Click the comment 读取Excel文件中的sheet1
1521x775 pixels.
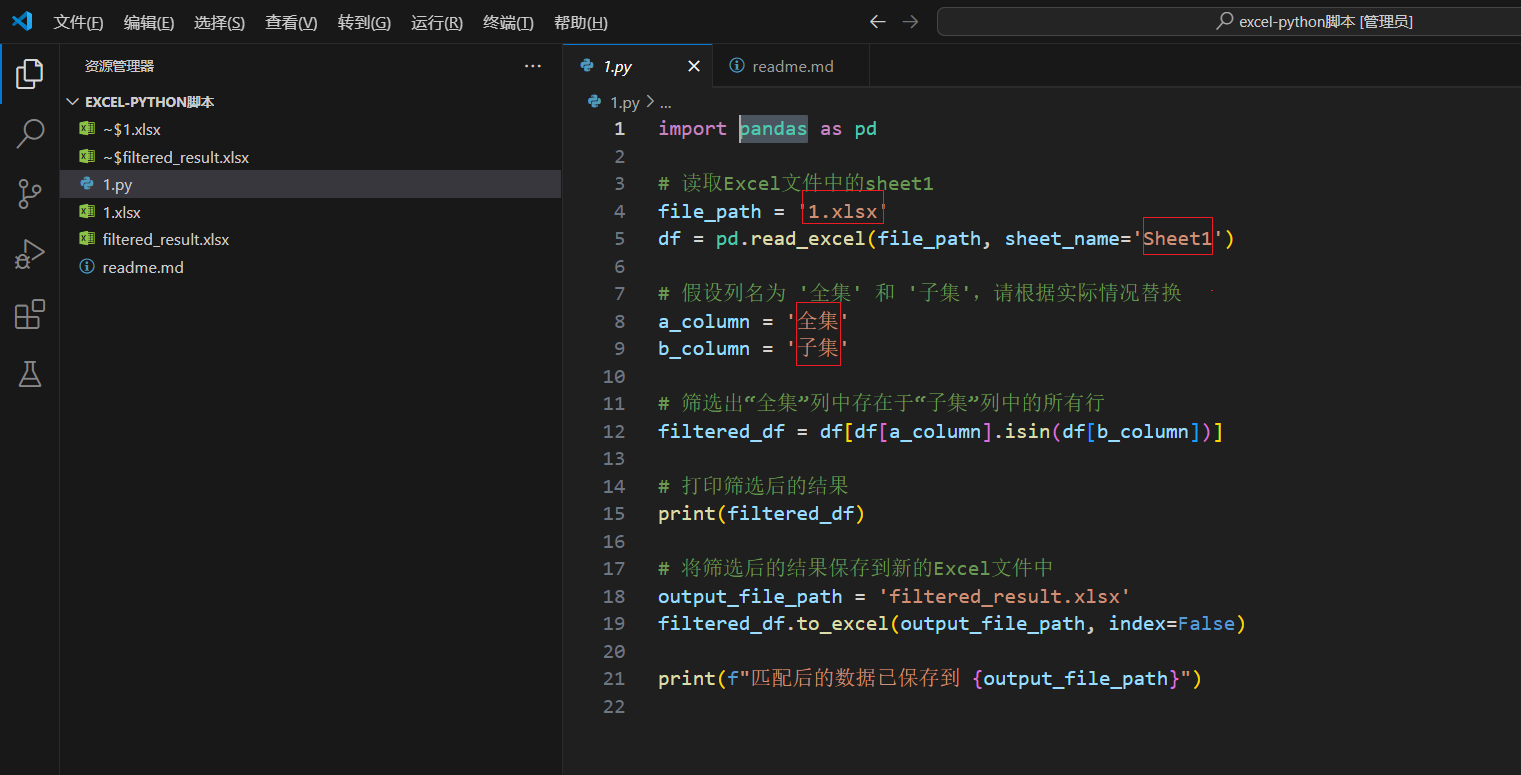796,184
